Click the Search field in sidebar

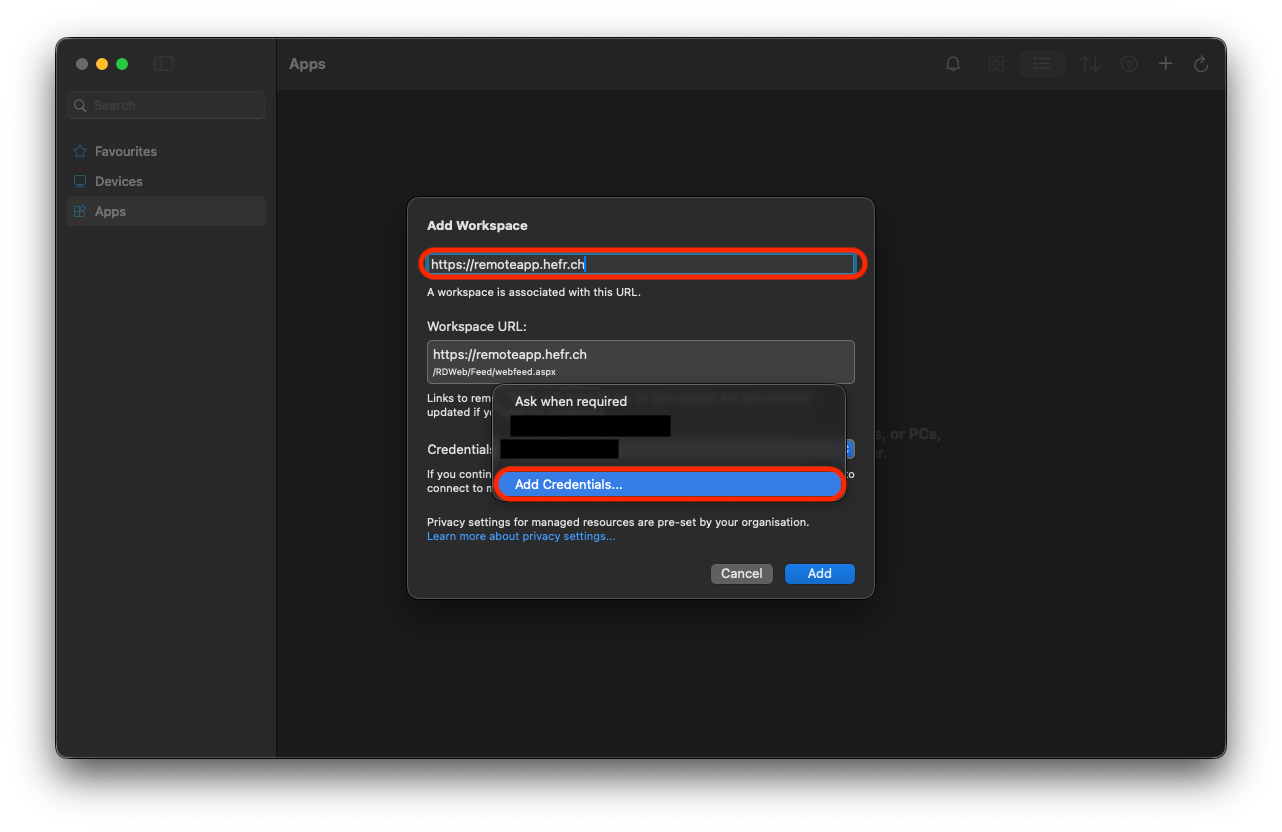click(x=166, y=105)
